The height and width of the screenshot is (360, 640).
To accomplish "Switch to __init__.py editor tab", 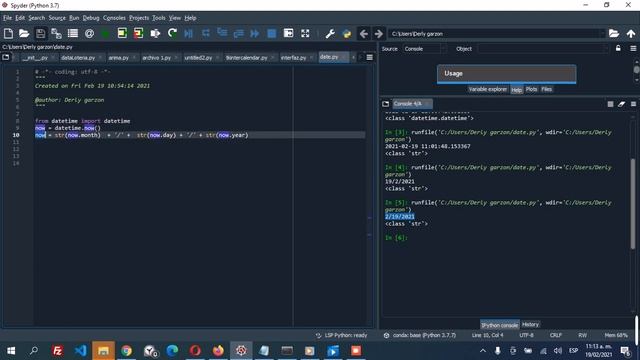I will (x=35, y=58).
